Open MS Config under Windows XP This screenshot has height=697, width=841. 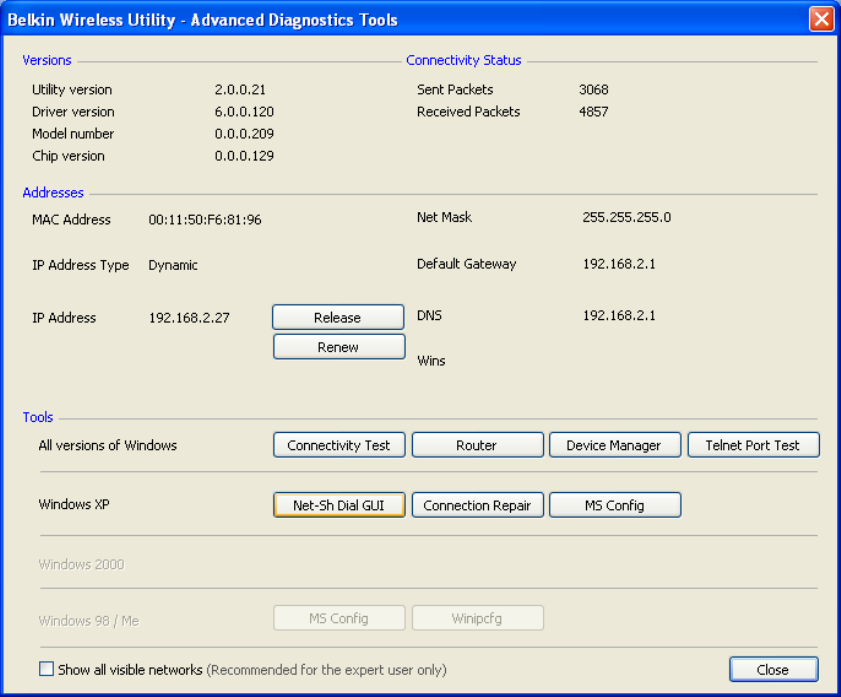click(x=615, y=505)
